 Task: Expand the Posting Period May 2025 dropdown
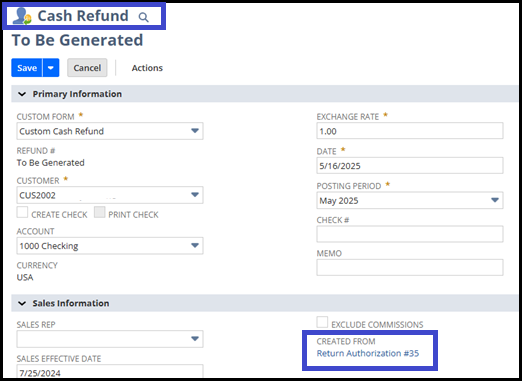(x=410, y=200)
